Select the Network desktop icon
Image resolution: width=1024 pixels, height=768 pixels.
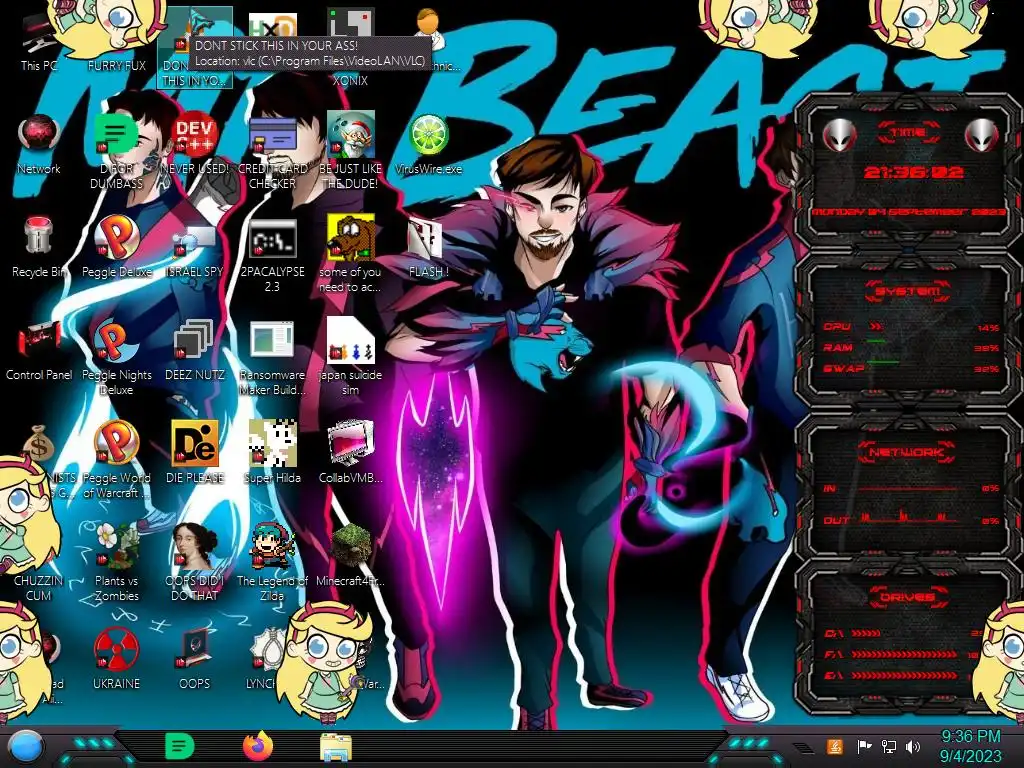coord(39,145)
